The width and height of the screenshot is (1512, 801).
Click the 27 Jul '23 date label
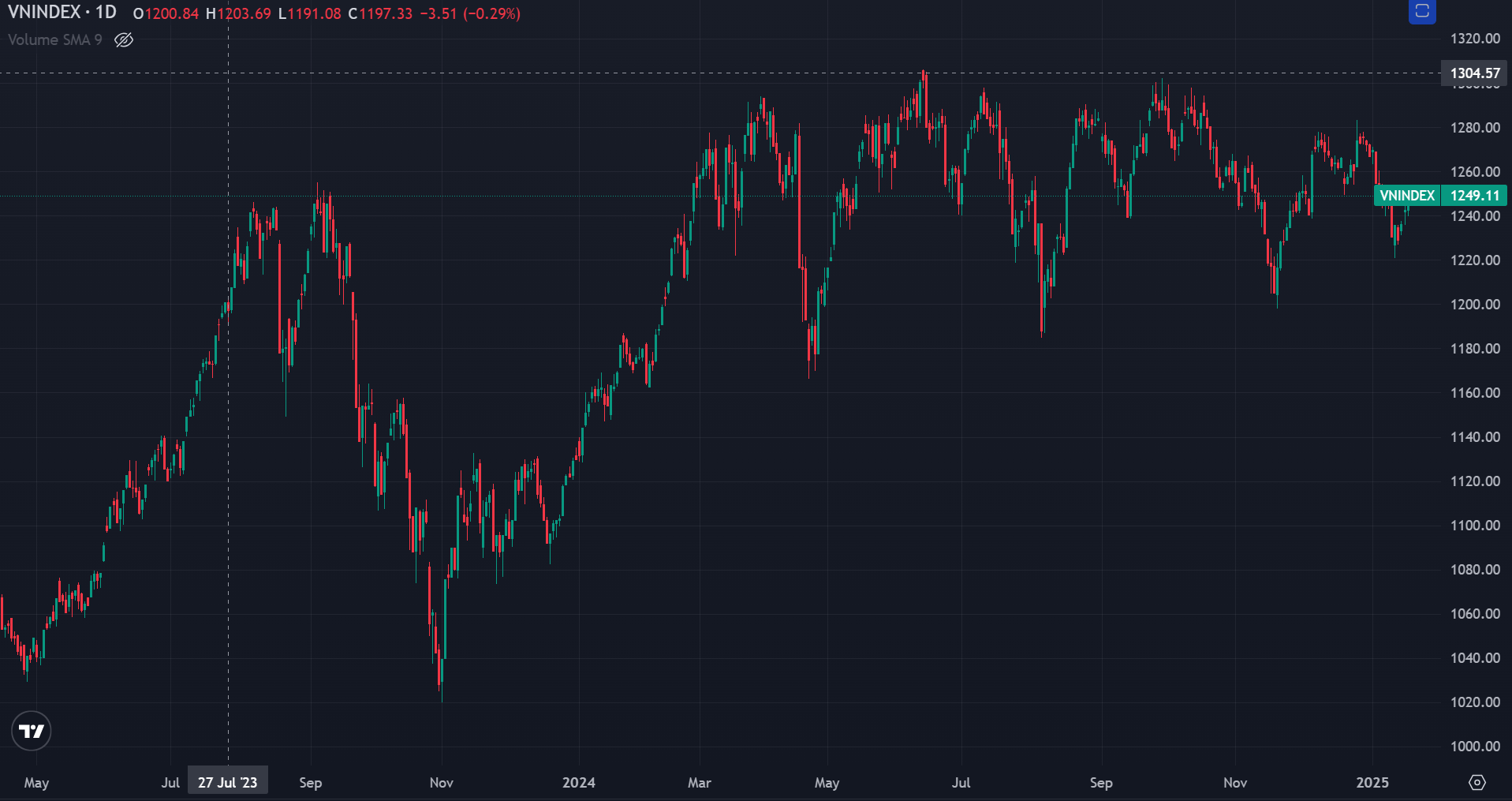pyautogui.click(x=228, y=782)
